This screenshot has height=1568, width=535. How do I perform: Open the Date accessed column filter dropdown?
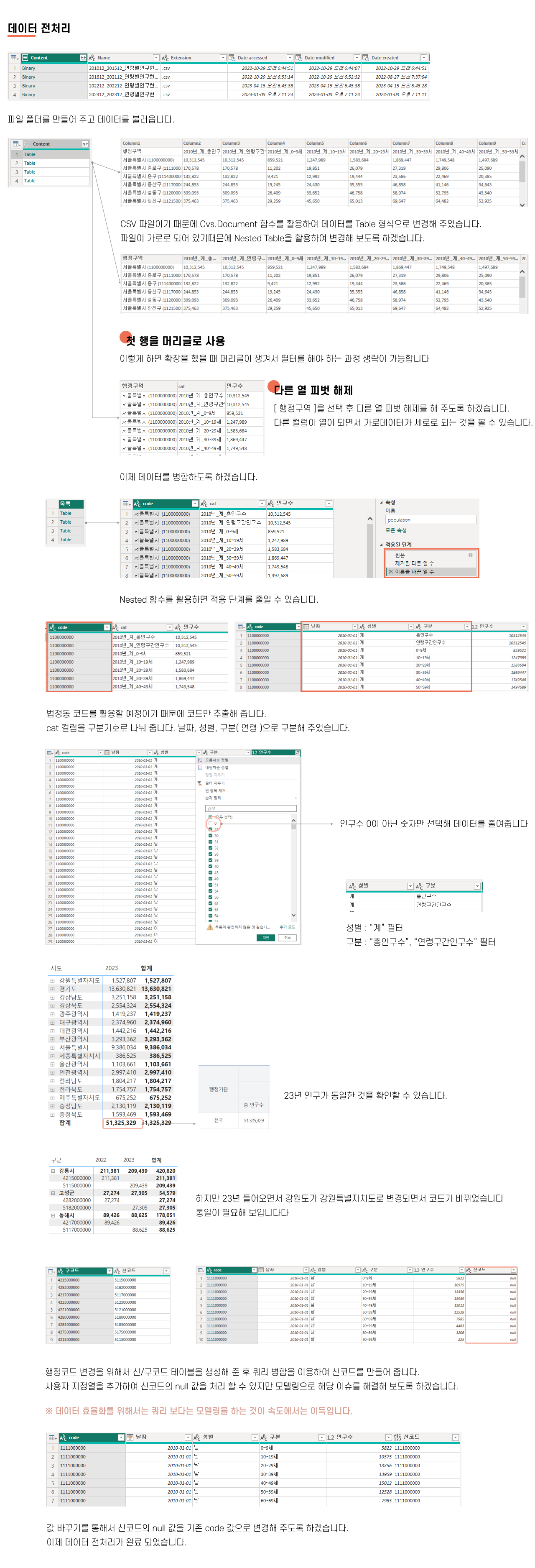coord(289,58)
